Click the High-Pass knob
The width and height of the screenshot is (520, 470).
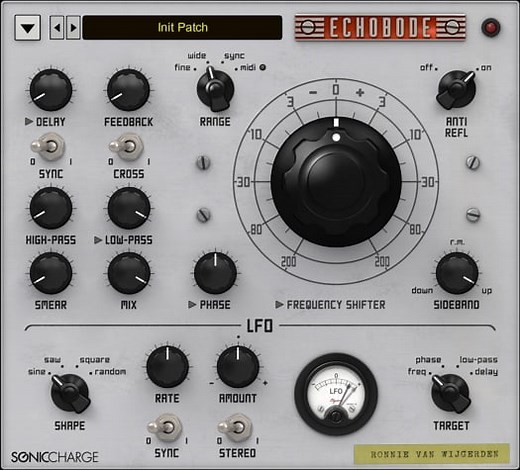51,208
